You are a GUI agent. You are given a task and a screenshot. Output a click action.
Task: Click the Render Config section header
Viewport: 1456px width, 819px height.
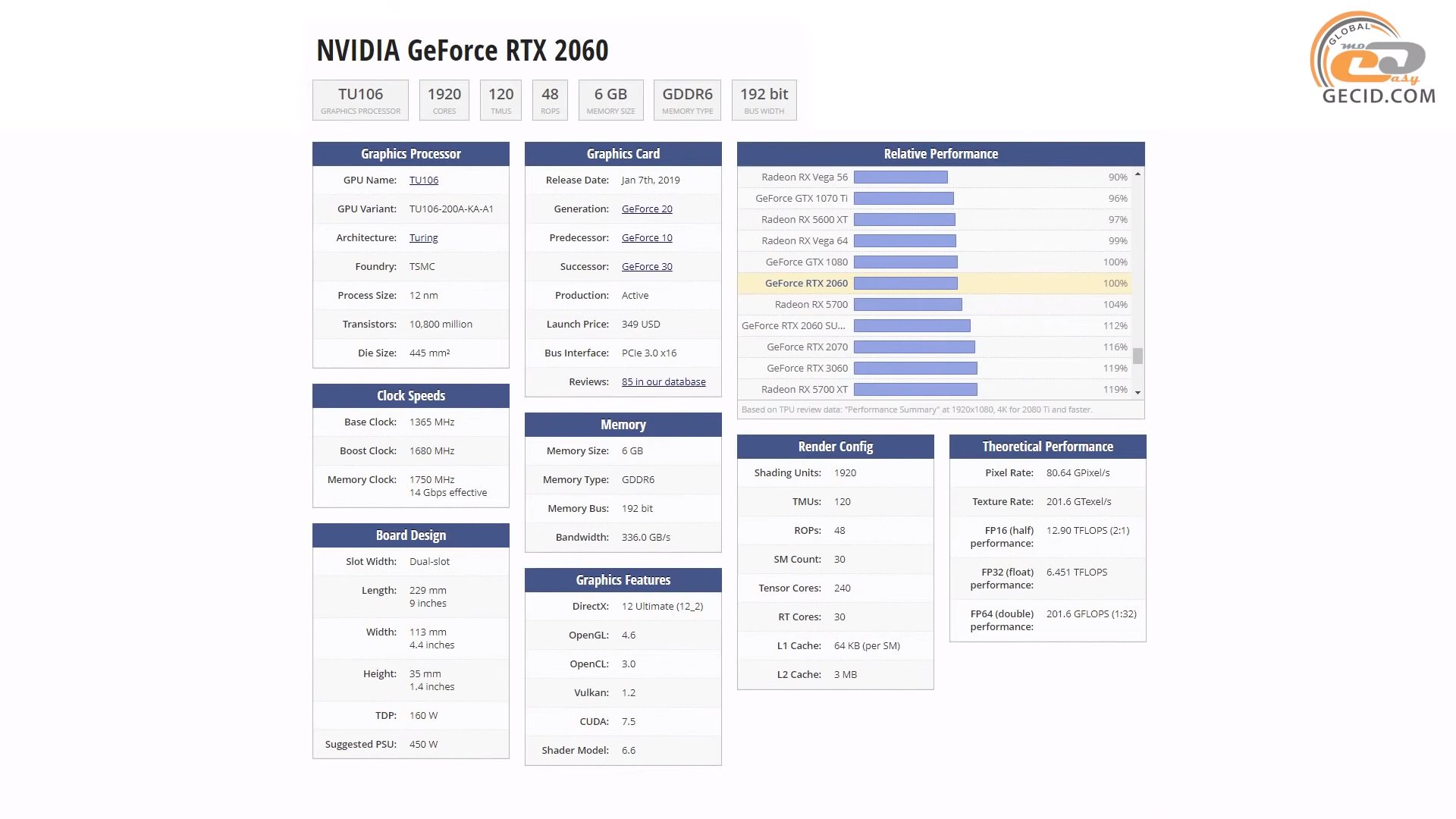tap(836, 447)
